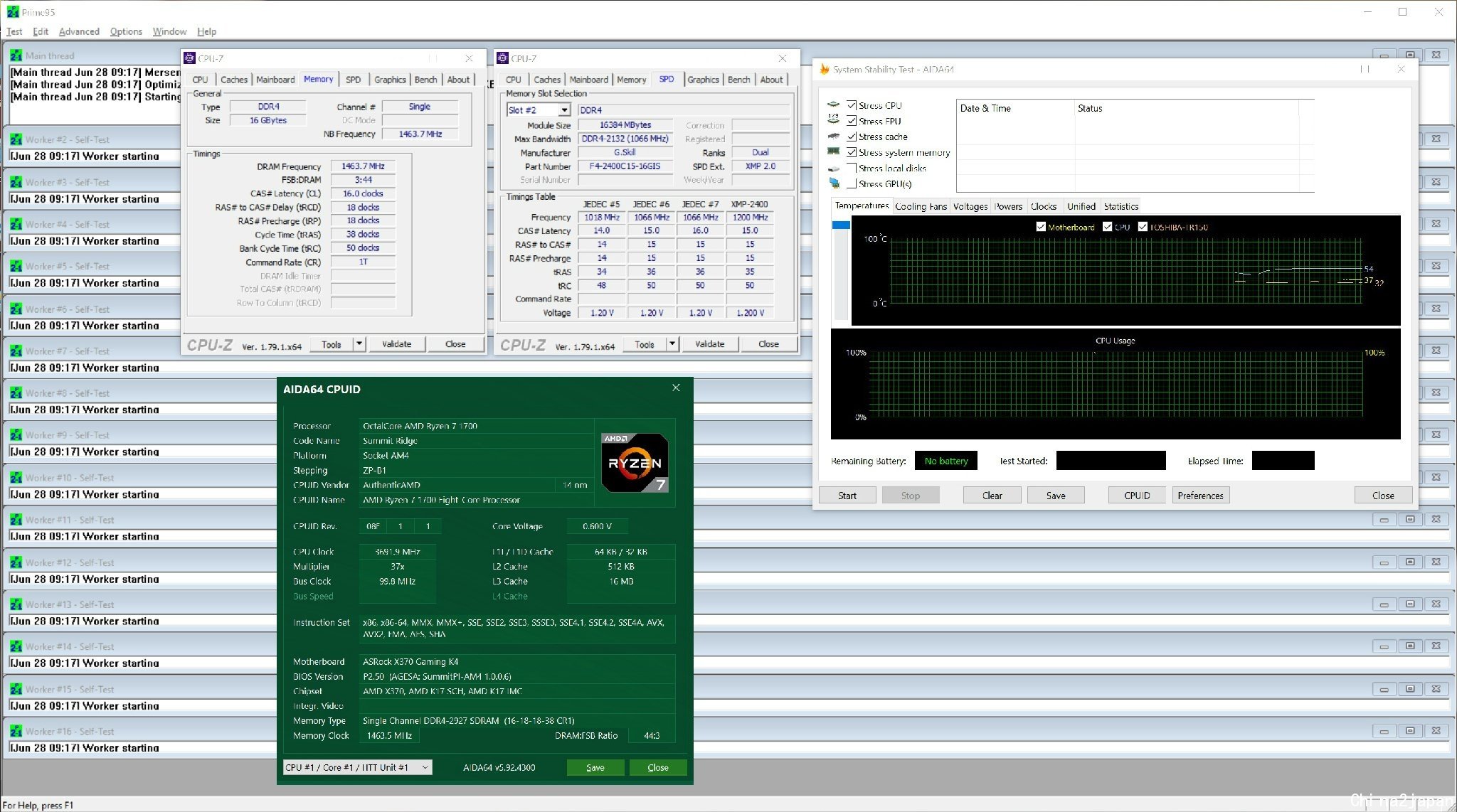
Task: Close the Worker #14 child window
Action: pyautogui.click(x=1436, y=646)
